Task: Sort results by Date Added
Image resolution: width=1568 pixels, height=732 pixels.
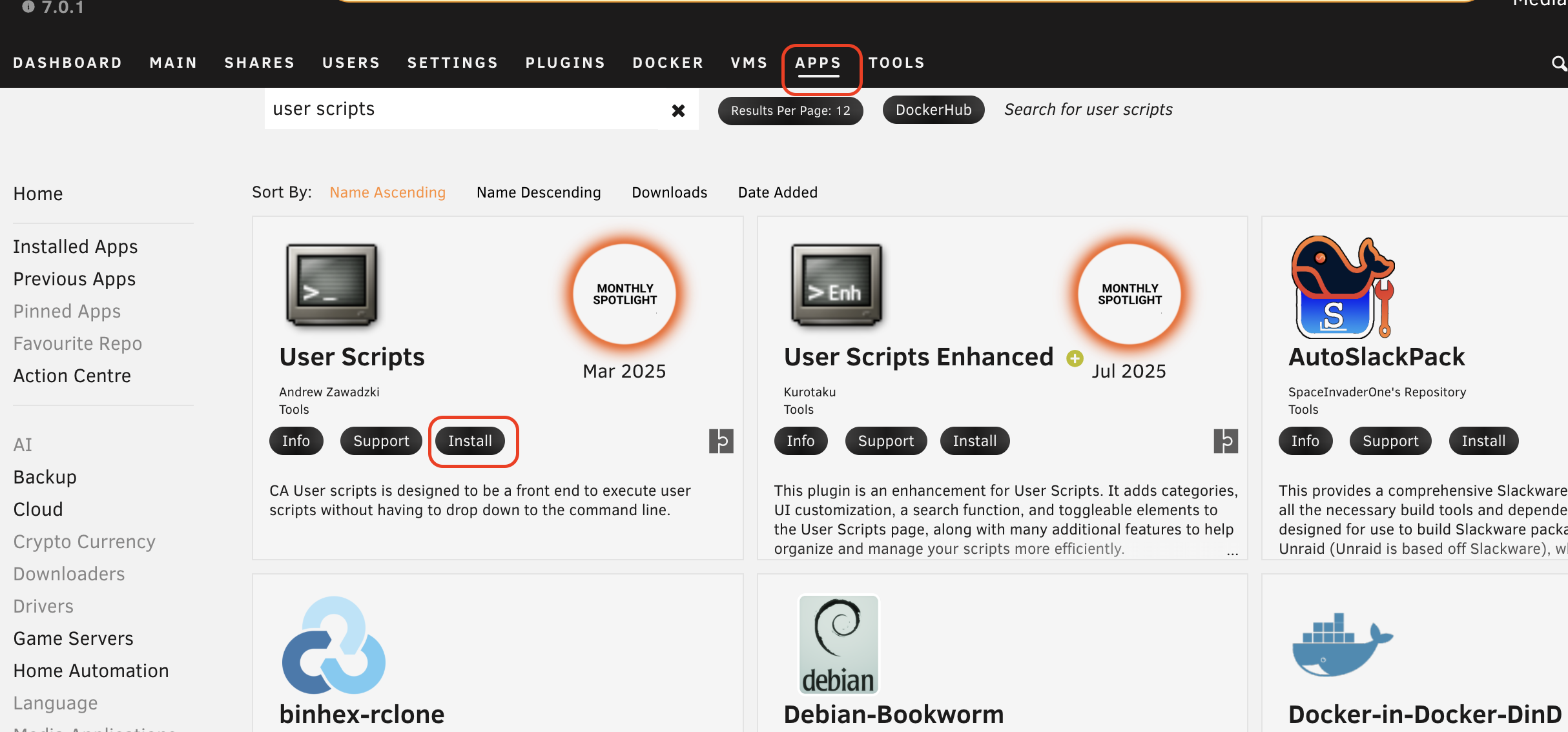Action: click(x=778, y=192)
